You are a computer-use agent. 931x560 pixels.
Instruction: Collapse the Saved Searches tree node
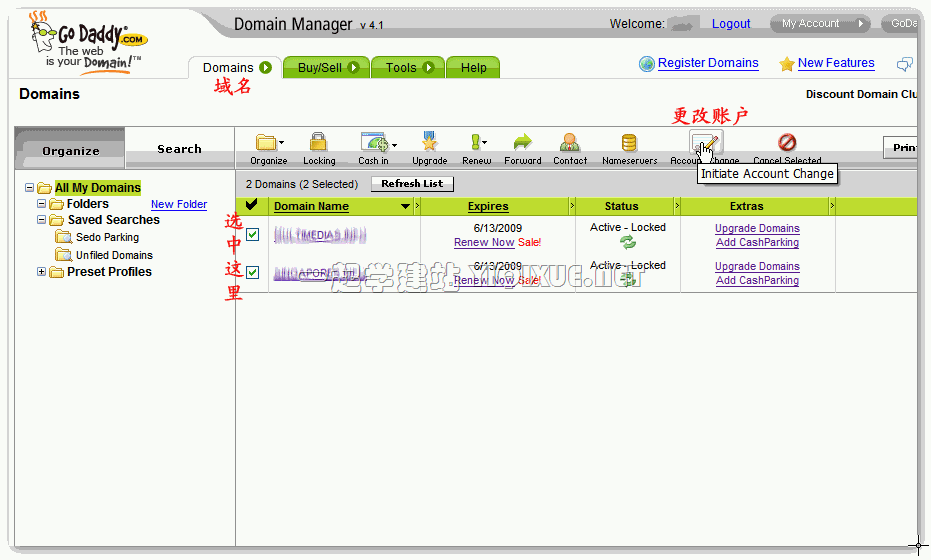42,220
